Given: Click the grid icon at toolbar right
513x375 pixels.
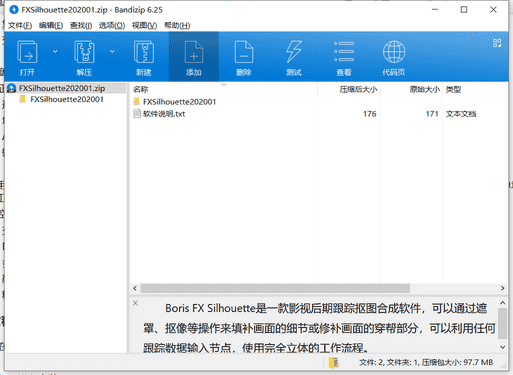Looking at the screenshot, I should coord(497,43).
